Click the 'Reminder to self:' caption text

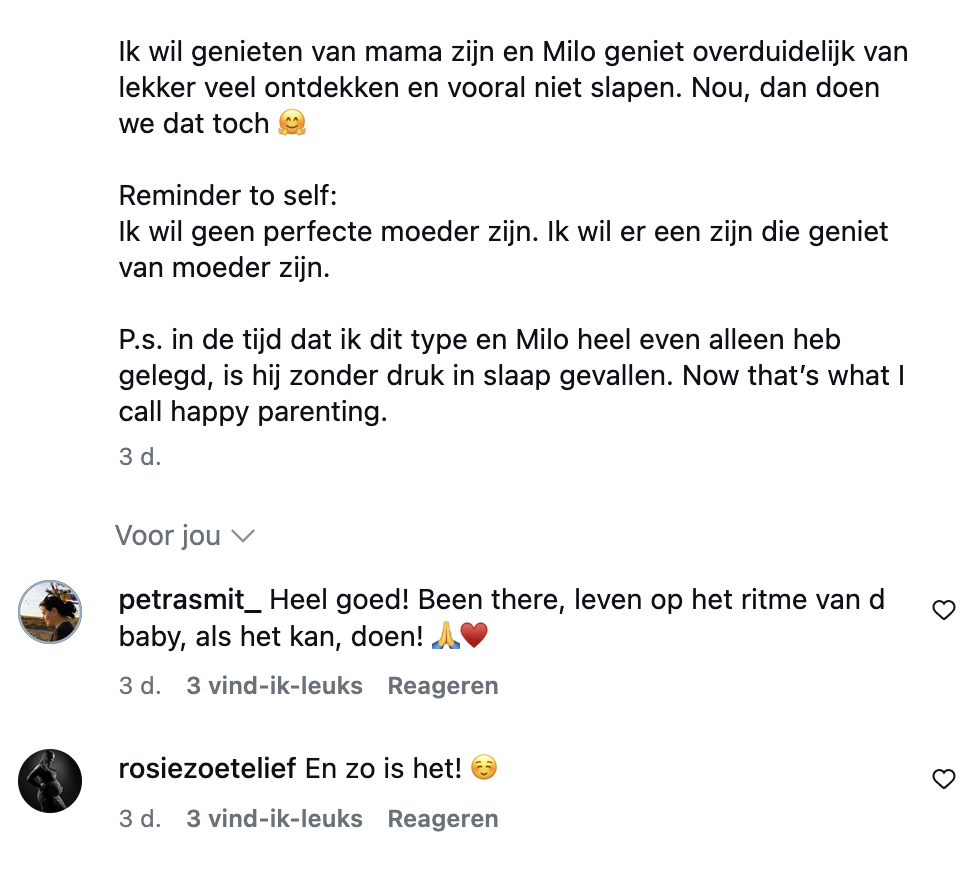228,196
